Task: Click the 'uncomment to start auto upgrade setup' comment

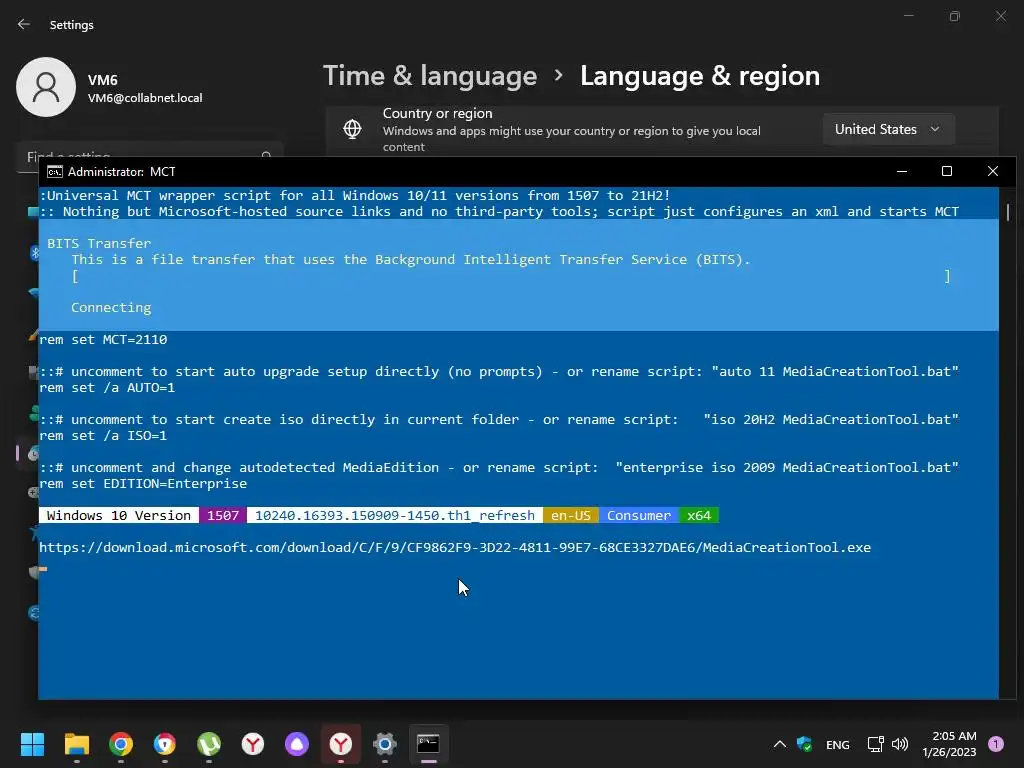Action: click(500, 372)
